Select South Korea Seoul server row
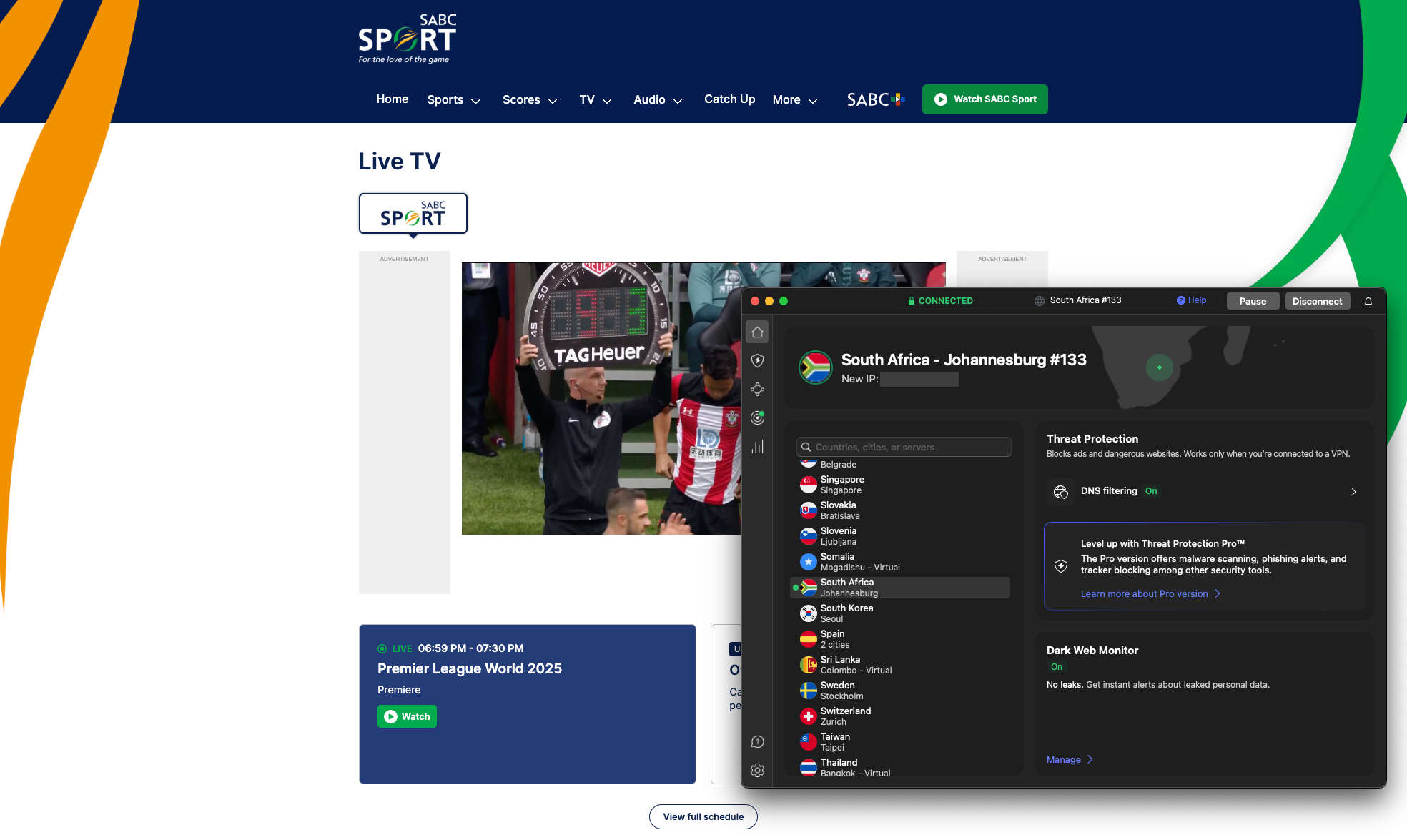 [x=900, y=613]
